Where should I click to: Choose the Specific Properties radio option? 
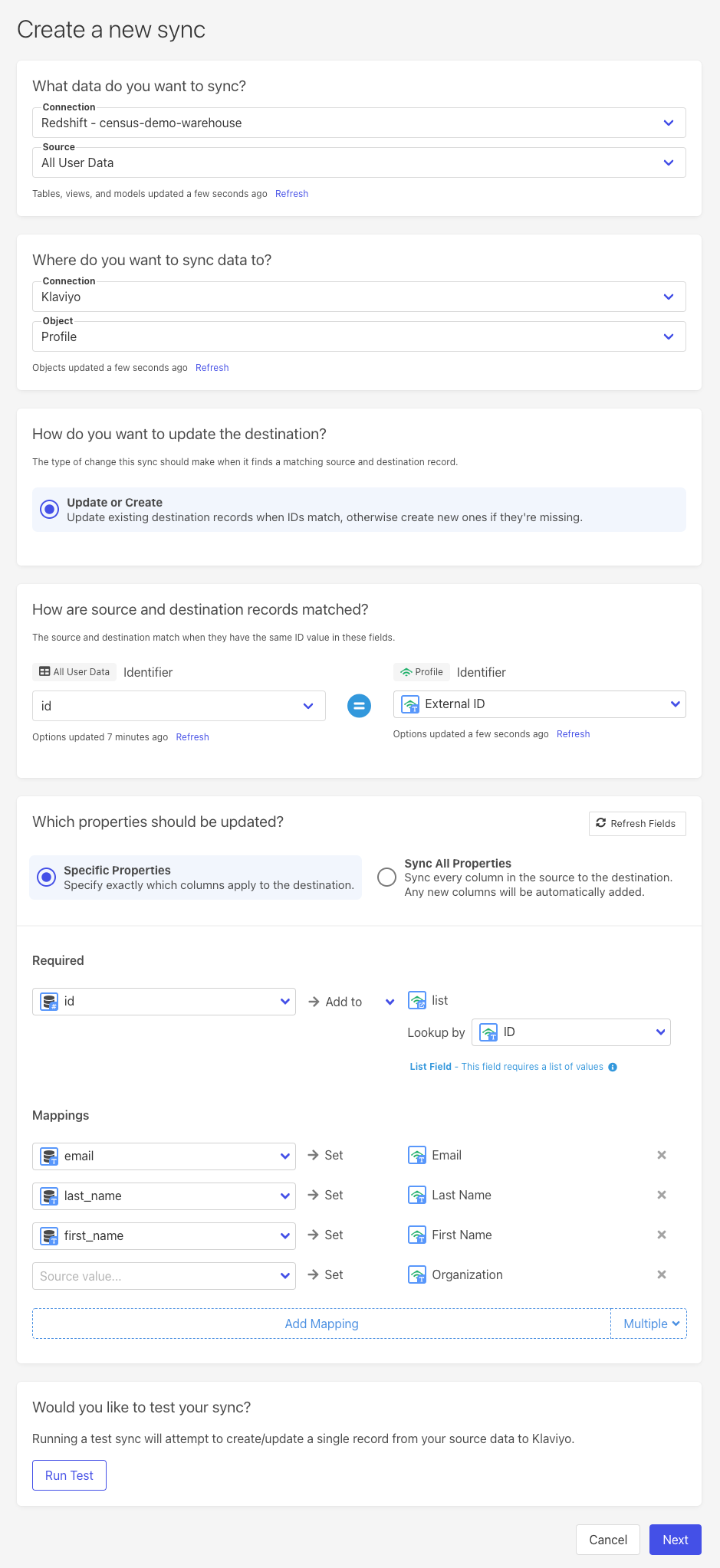coord(47,877)
